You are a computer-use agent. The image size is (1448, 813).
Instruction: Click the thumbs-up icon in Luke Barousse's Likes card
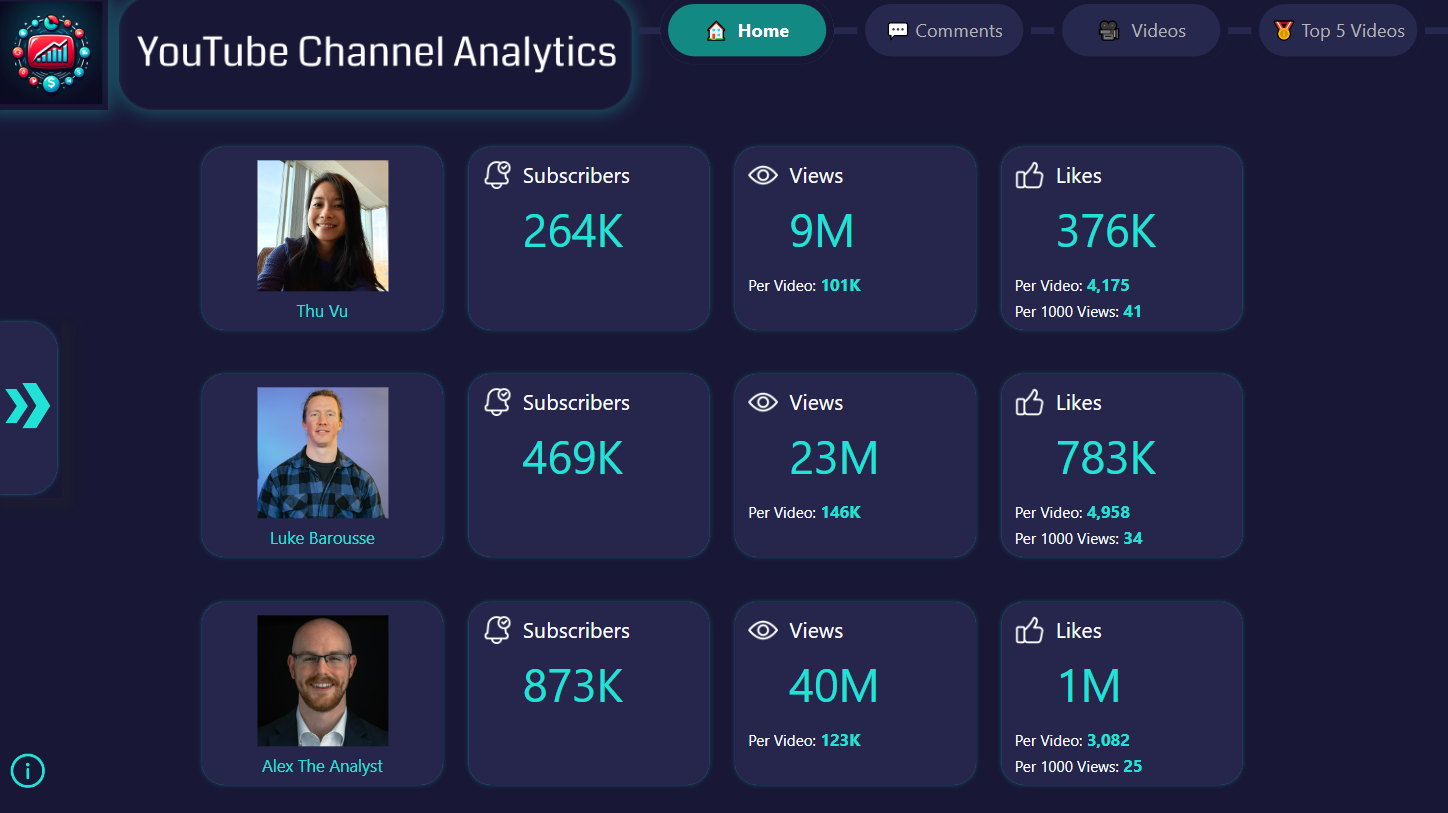[x=1029, y=402]
